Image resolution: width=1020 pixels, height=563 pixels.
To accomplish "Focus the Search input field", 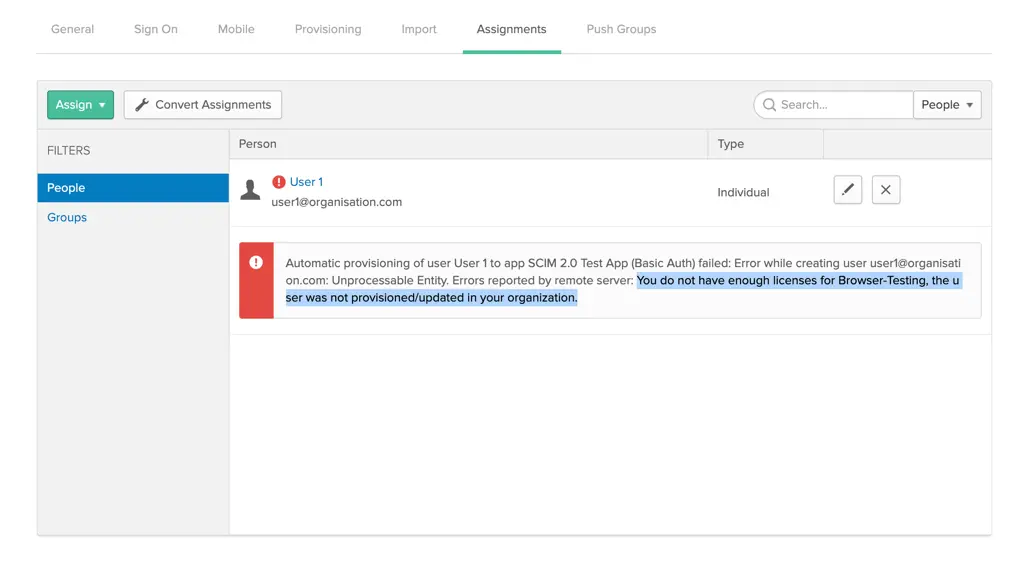I will tap(842, 105).
